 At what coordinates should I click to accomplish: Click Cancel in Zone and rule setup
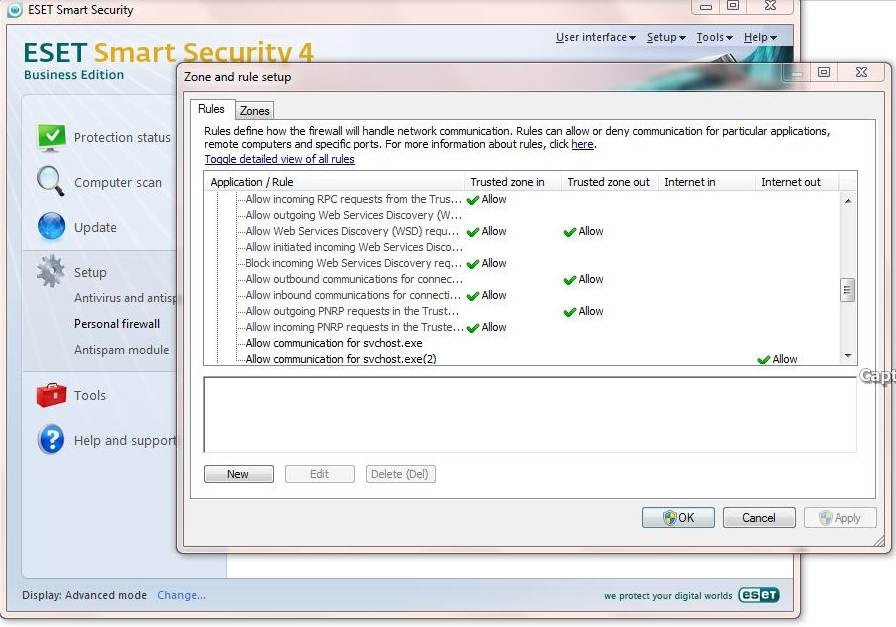pyautogui.click(x=759, y=517)
